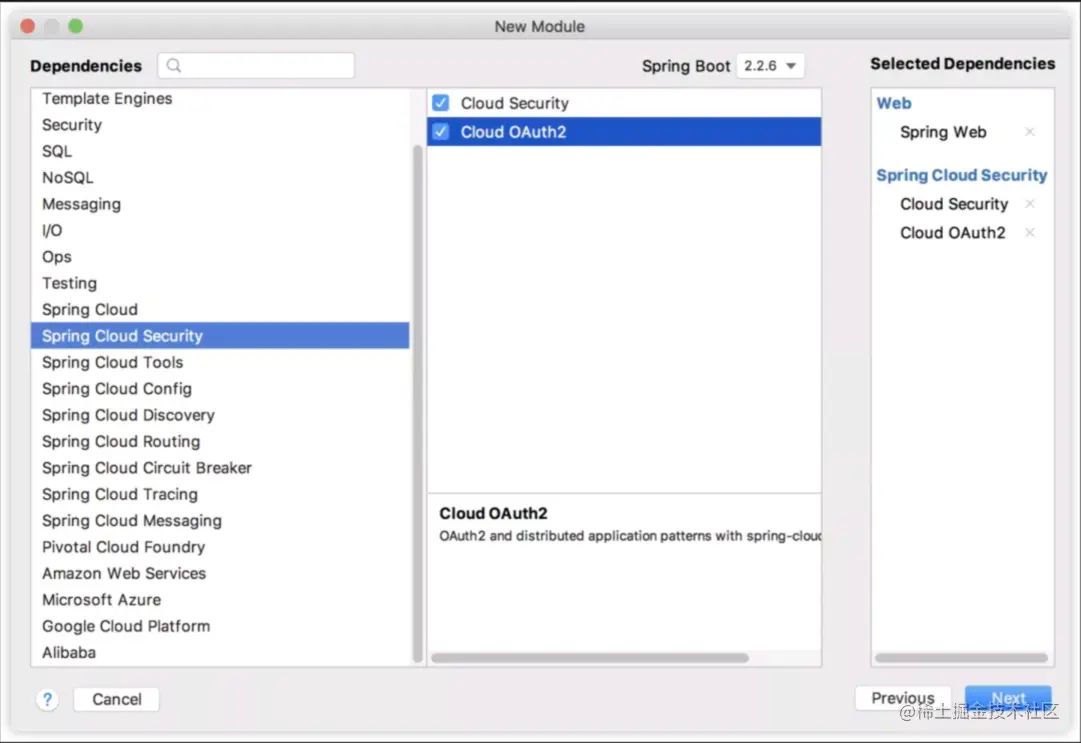Select the Spring Cloud Discovery category

220,415
